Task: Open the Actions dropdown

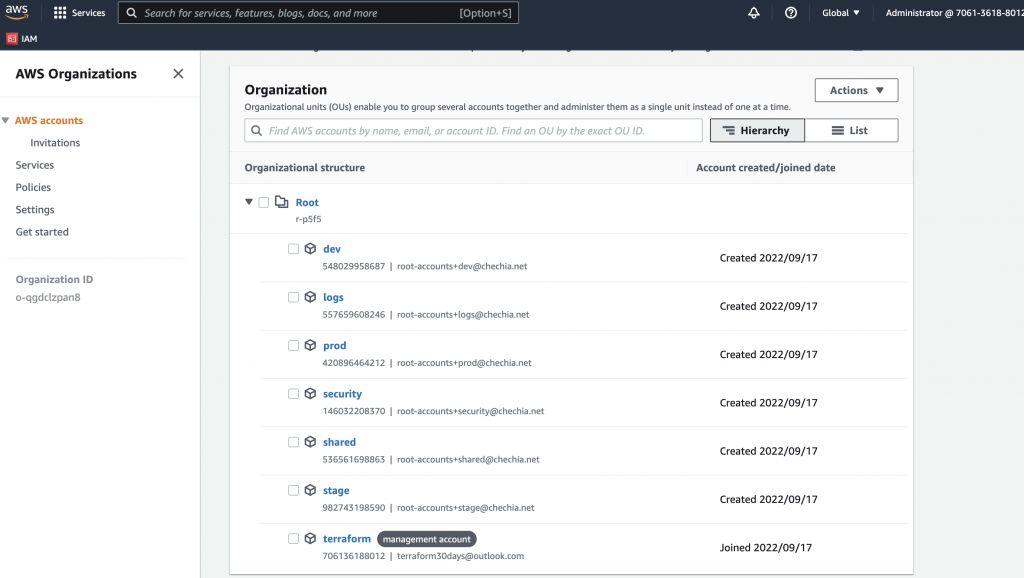Action: tap(856, 90)
